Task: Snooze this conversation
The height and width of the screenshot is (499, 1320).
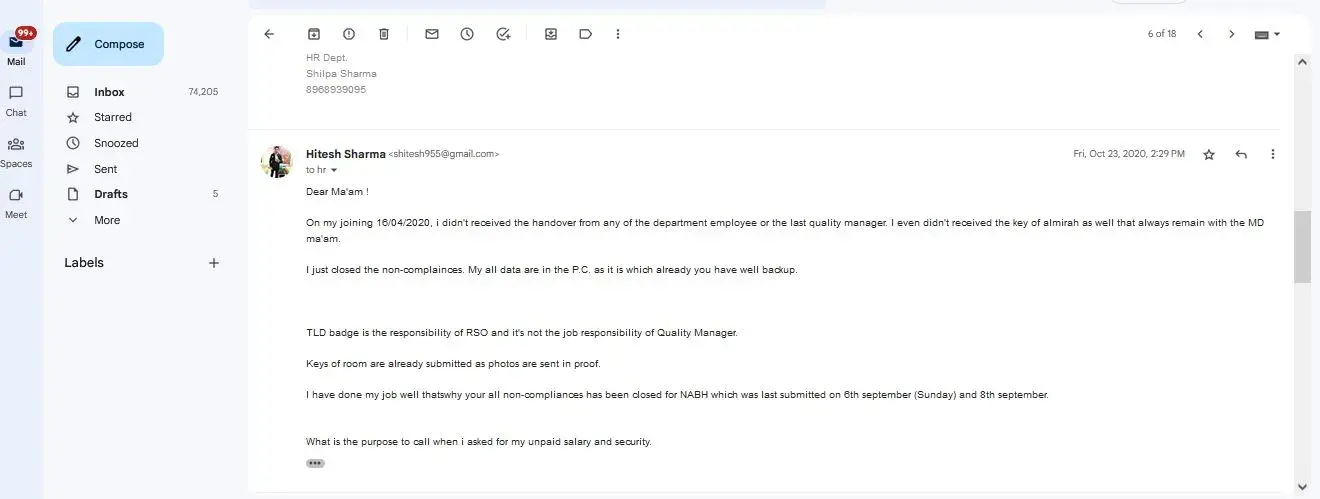Action: 467,34
